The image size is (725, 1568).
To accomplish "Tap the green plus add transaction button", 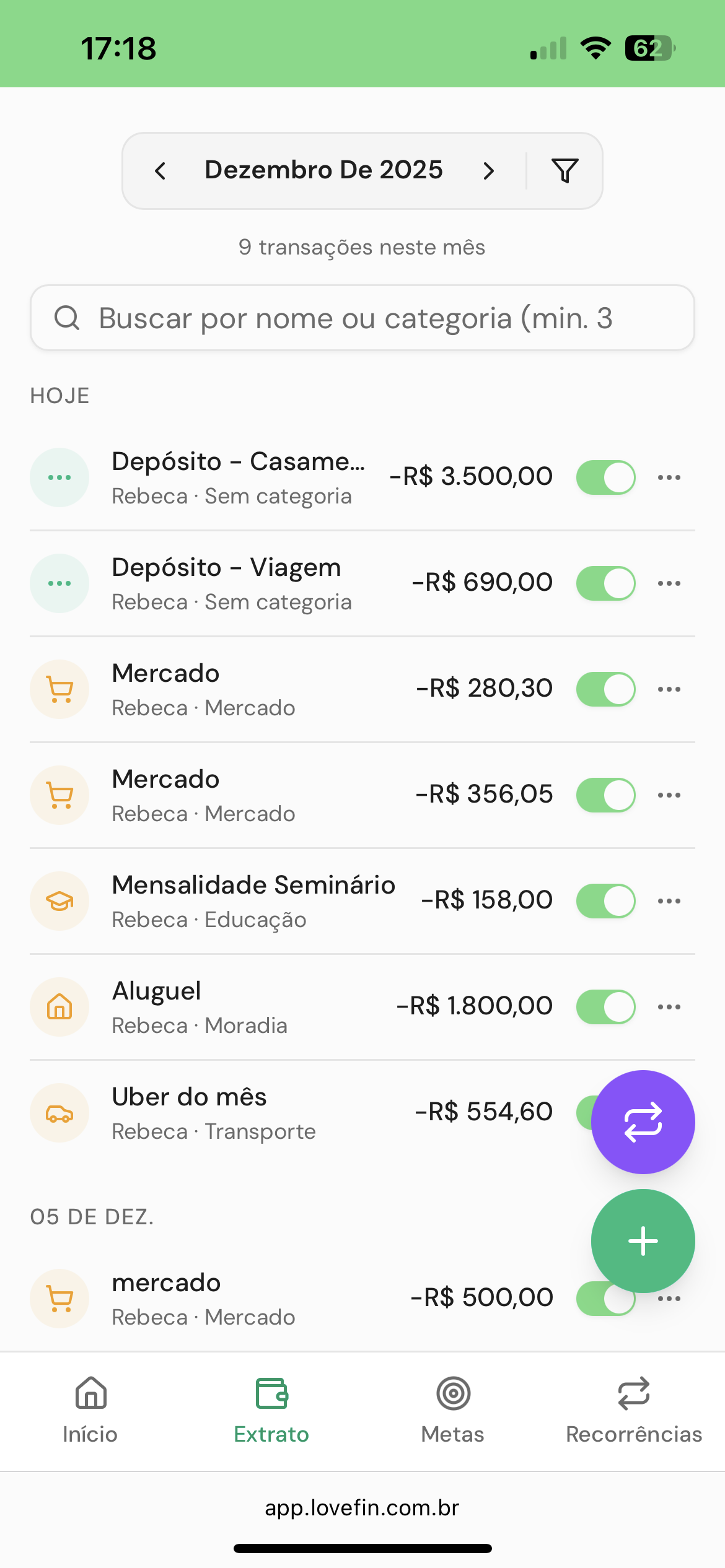I will pos(643,1240).
